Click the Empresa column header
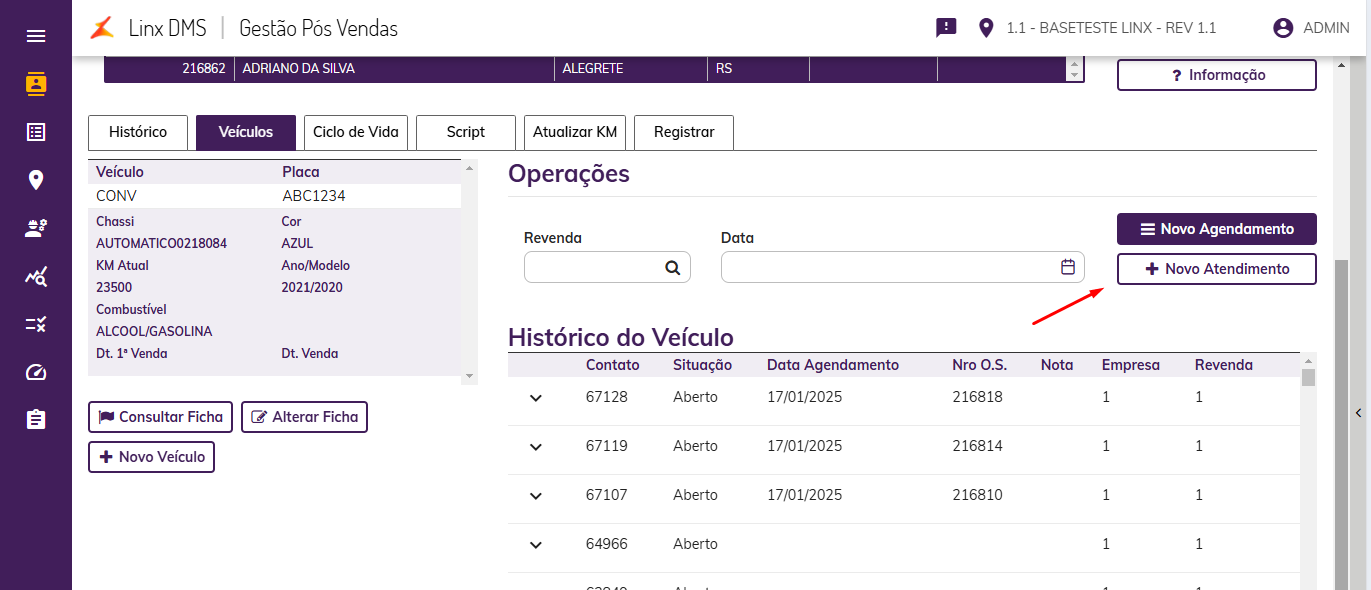 pos(1131,365)
